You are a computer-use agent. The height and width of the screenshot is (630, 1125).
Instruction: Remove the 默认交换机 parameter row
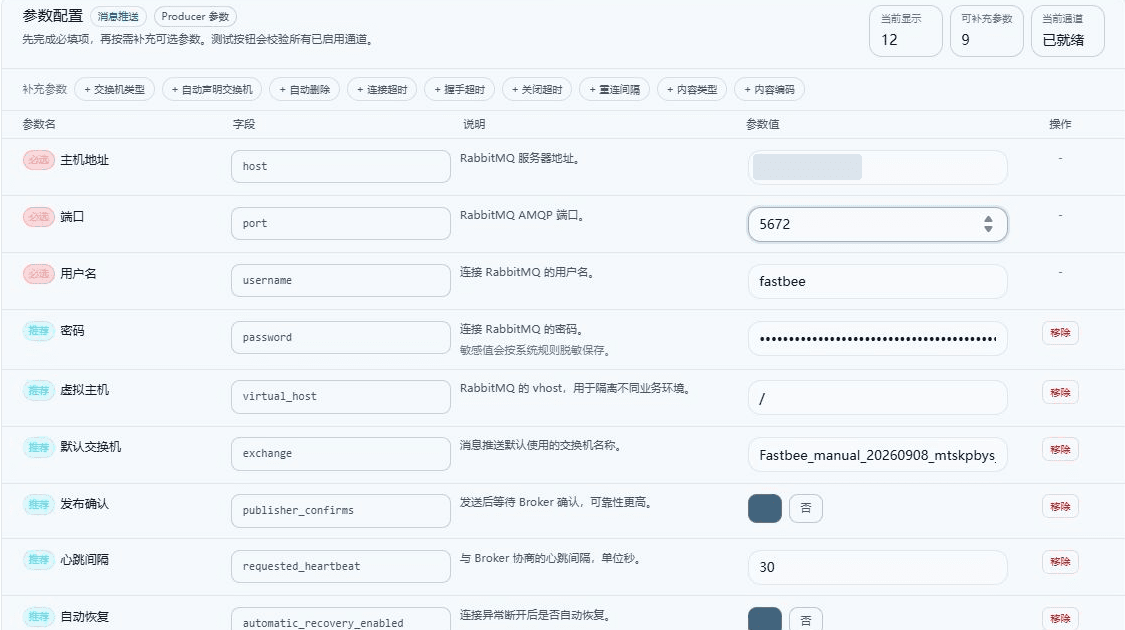[1060, 450]
